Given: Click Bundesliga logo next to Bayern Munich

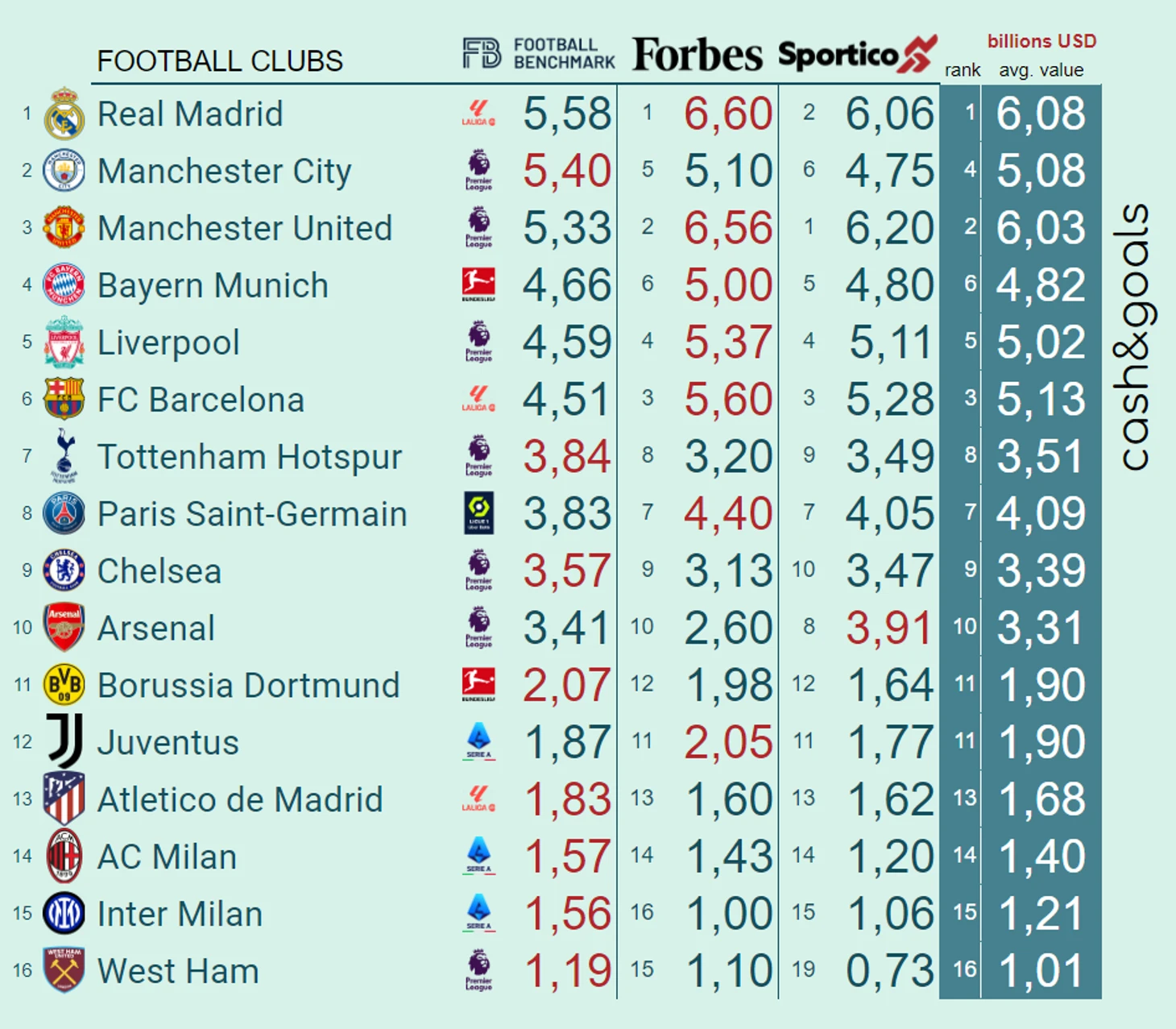Looking at the screenshot, I should 478,284.
